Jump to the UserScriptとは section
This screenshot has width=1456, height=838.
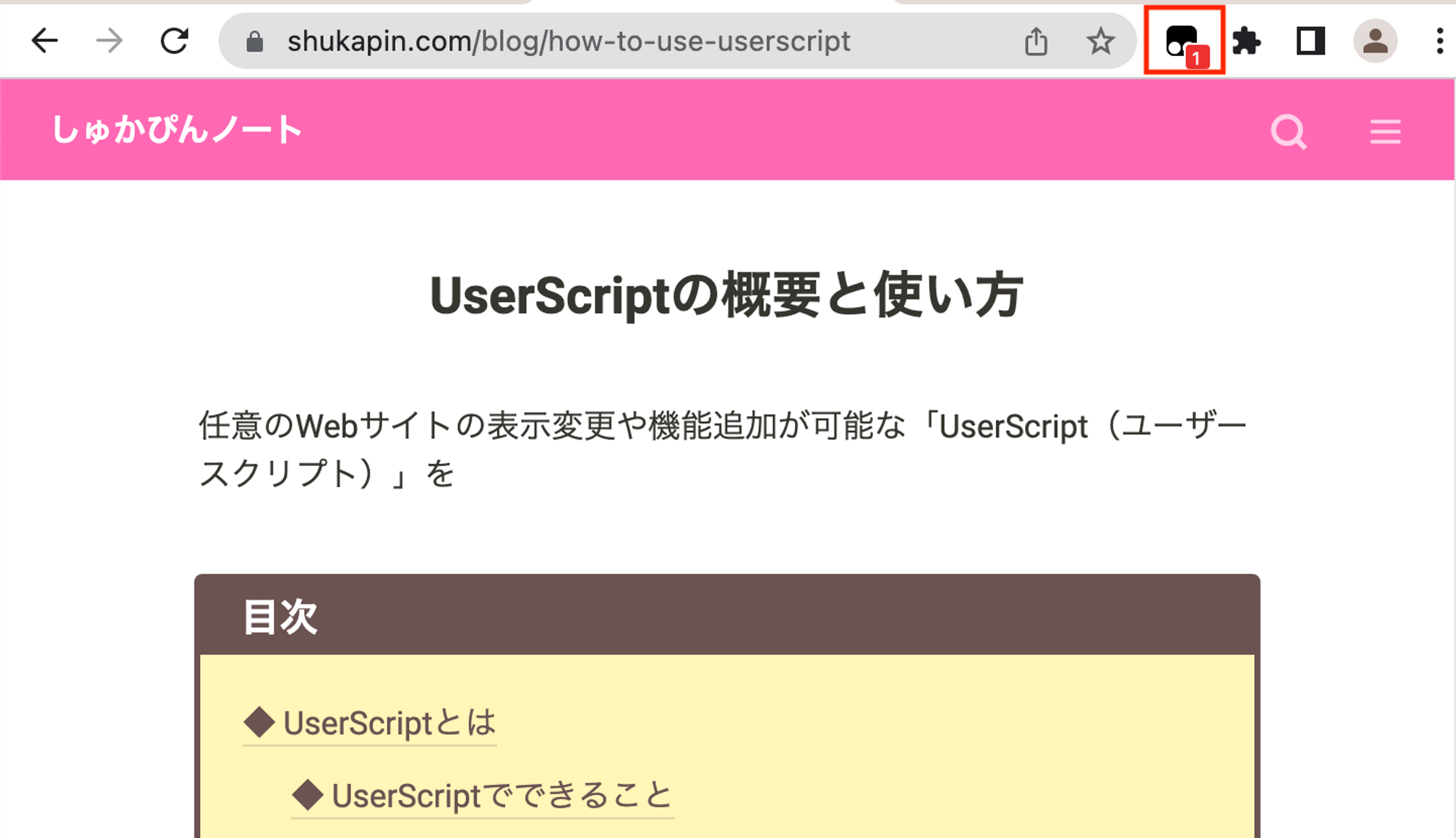click(370, 724)
